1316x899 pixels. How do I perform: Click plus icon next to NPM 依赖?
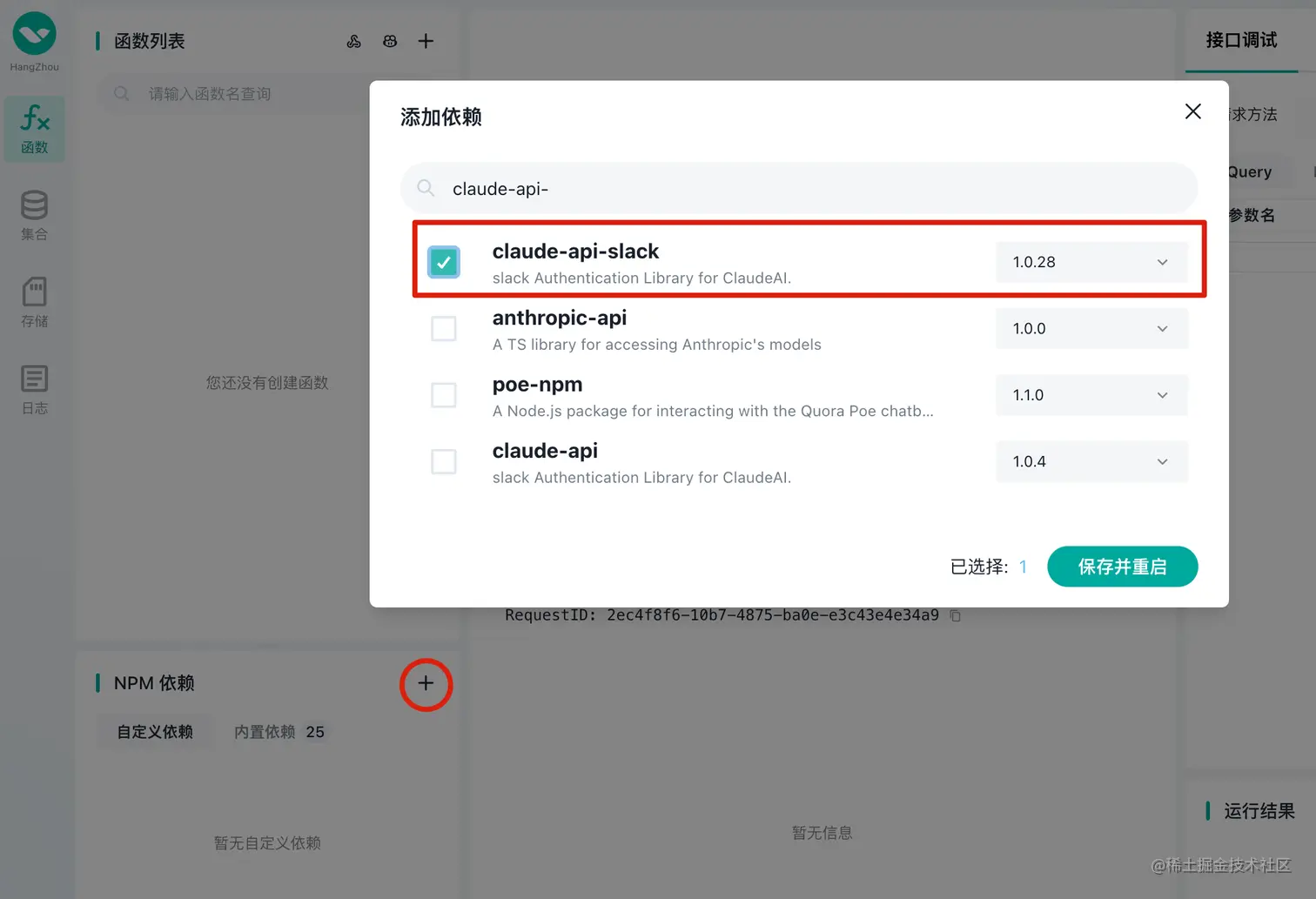click(426, 685)
